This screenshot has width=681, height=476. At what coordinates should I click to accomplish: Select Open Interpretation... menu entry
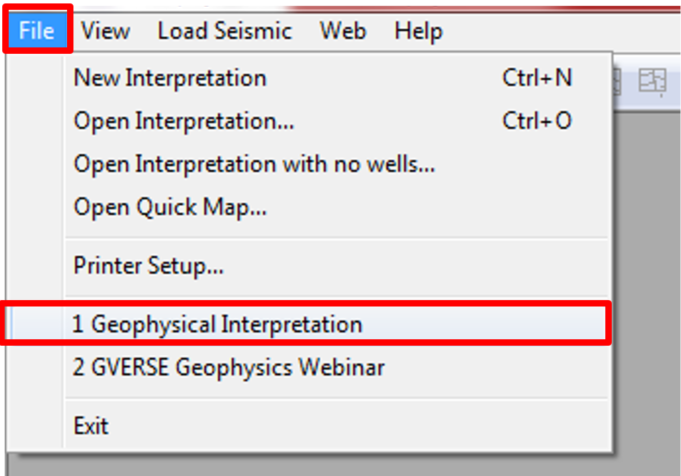pos(183,121)
